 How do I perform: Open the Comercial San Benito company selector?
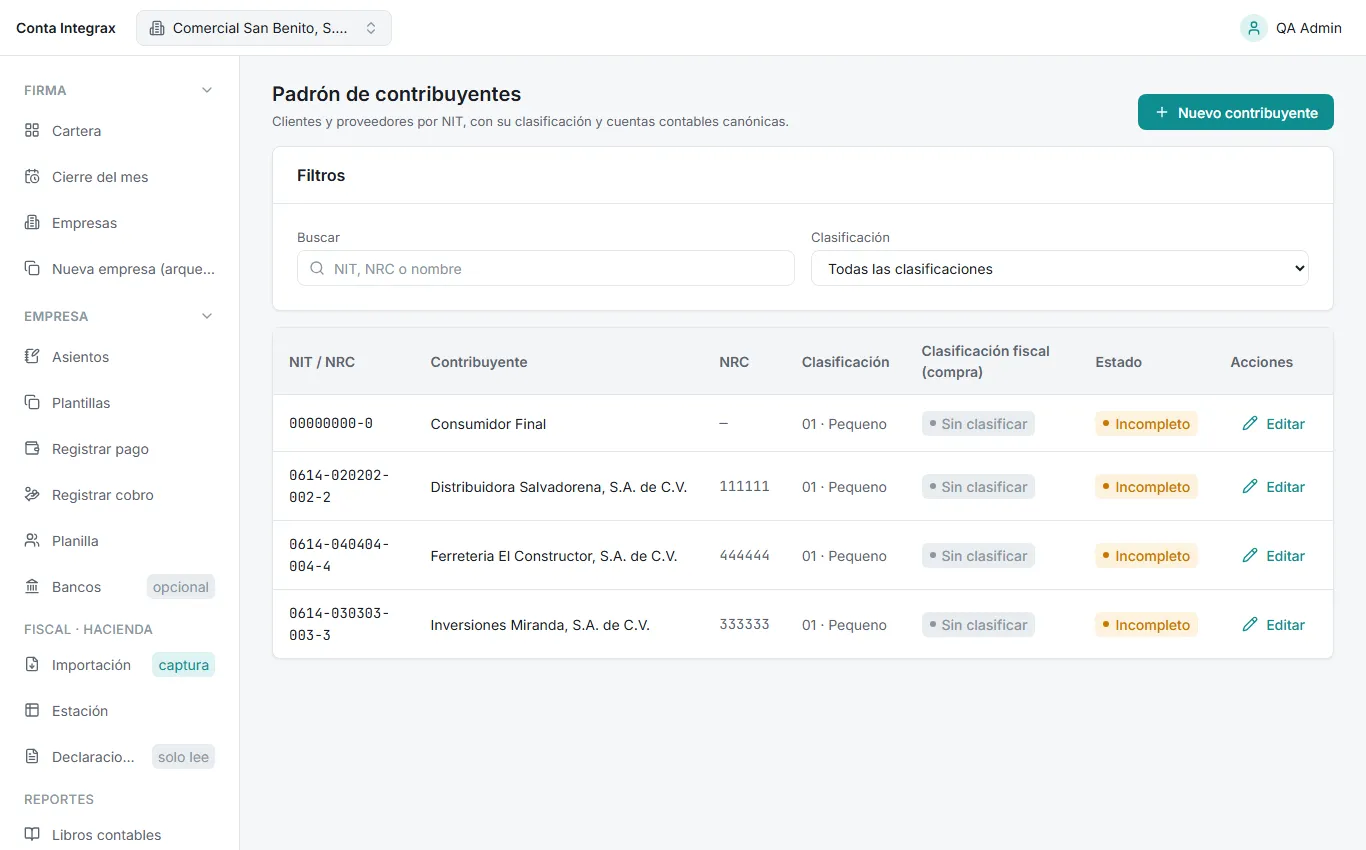point(264,28)
